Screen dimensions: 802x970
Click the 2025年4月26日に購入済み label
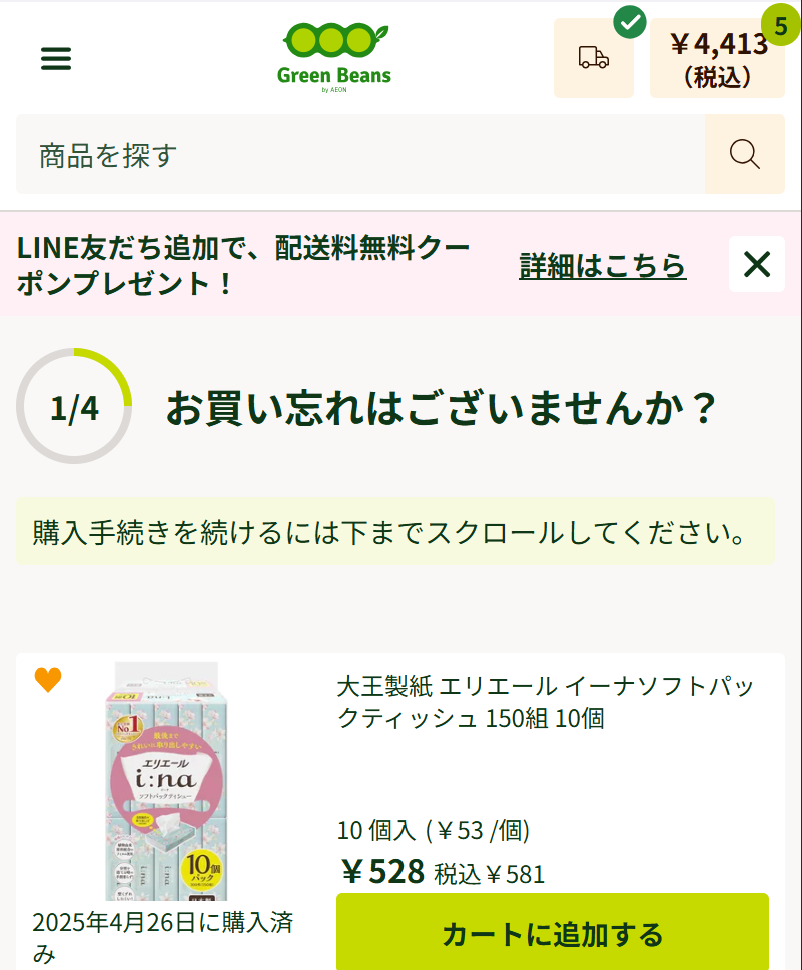(162, 936)
